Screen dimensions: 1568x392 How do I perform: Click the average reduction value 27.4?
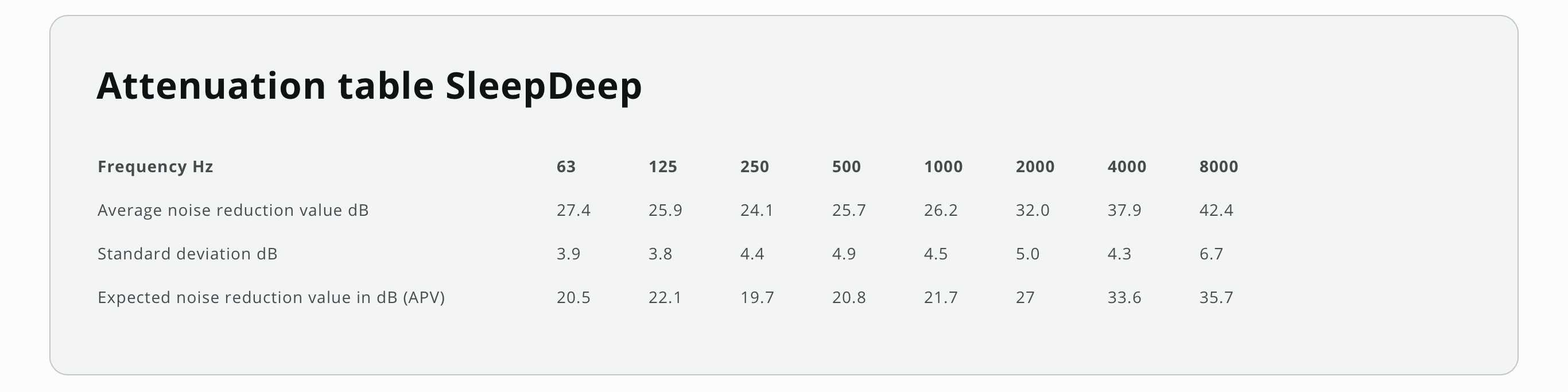573,211
